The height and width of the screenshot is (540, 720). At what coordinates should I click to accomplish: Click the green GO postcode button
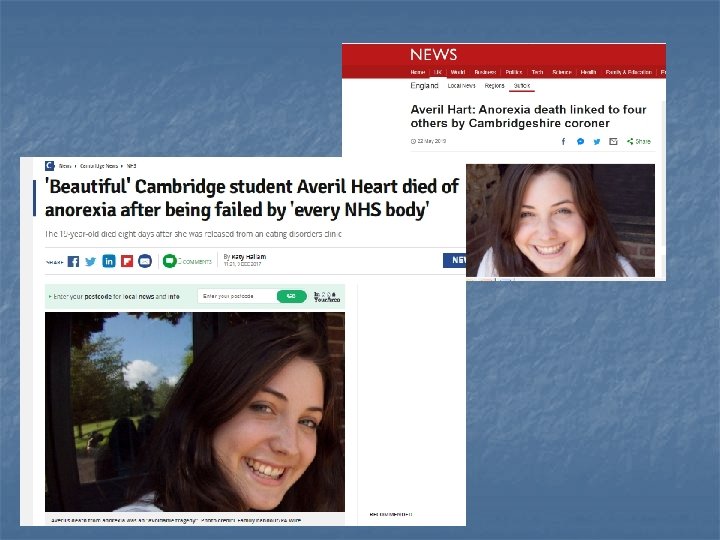click(x=292, y=296)
